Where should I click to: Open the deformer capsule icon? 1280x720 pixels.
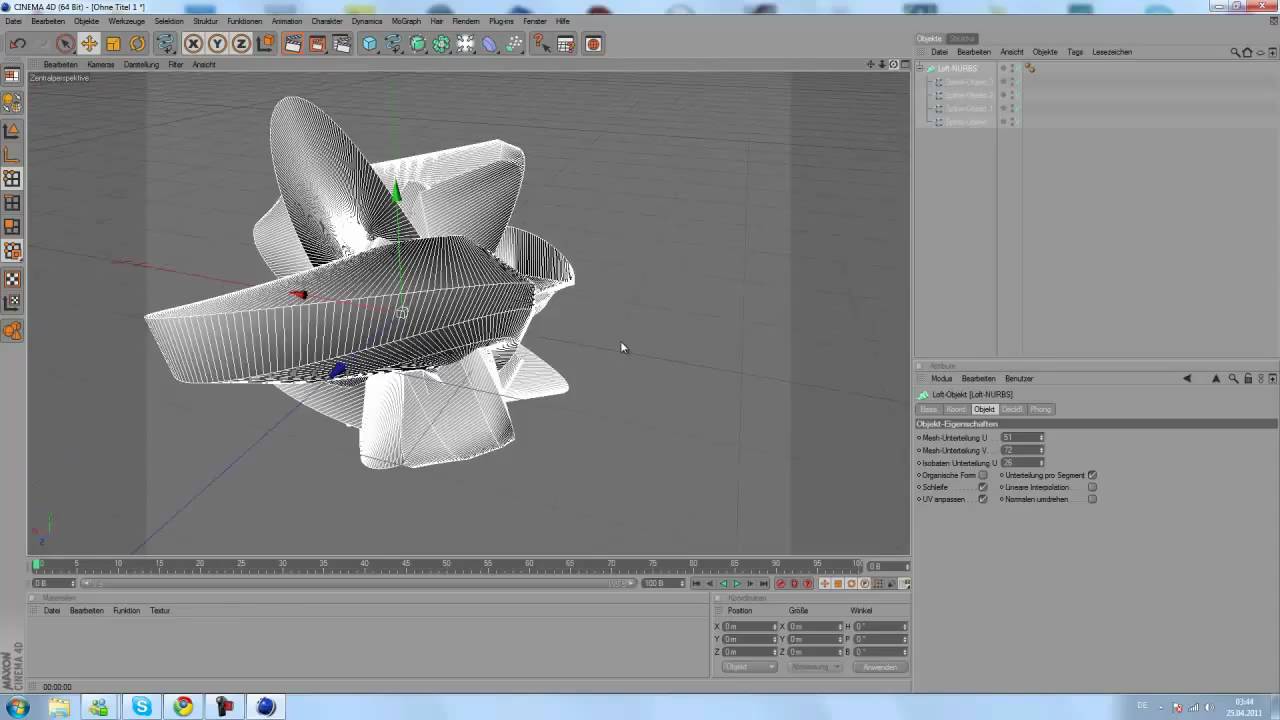(490, 44)
